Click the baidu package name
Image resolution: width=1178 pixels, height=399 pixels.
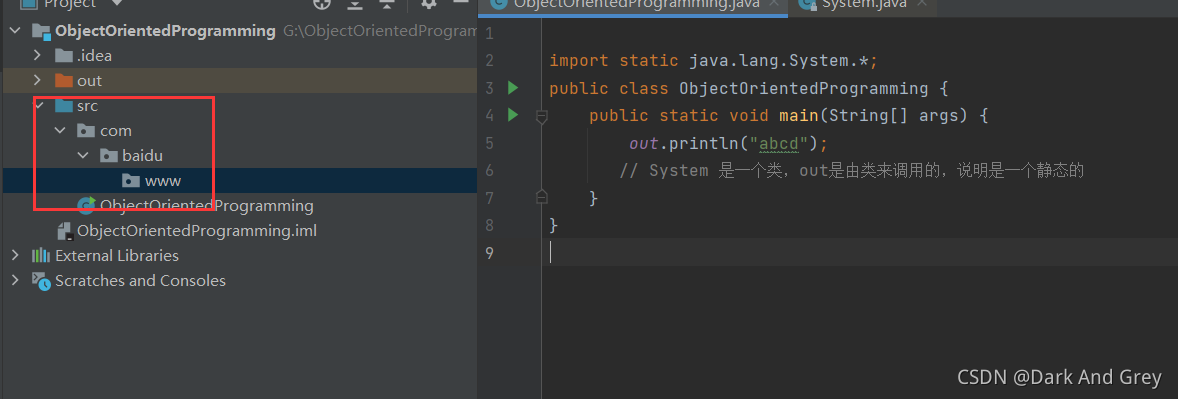143,156
